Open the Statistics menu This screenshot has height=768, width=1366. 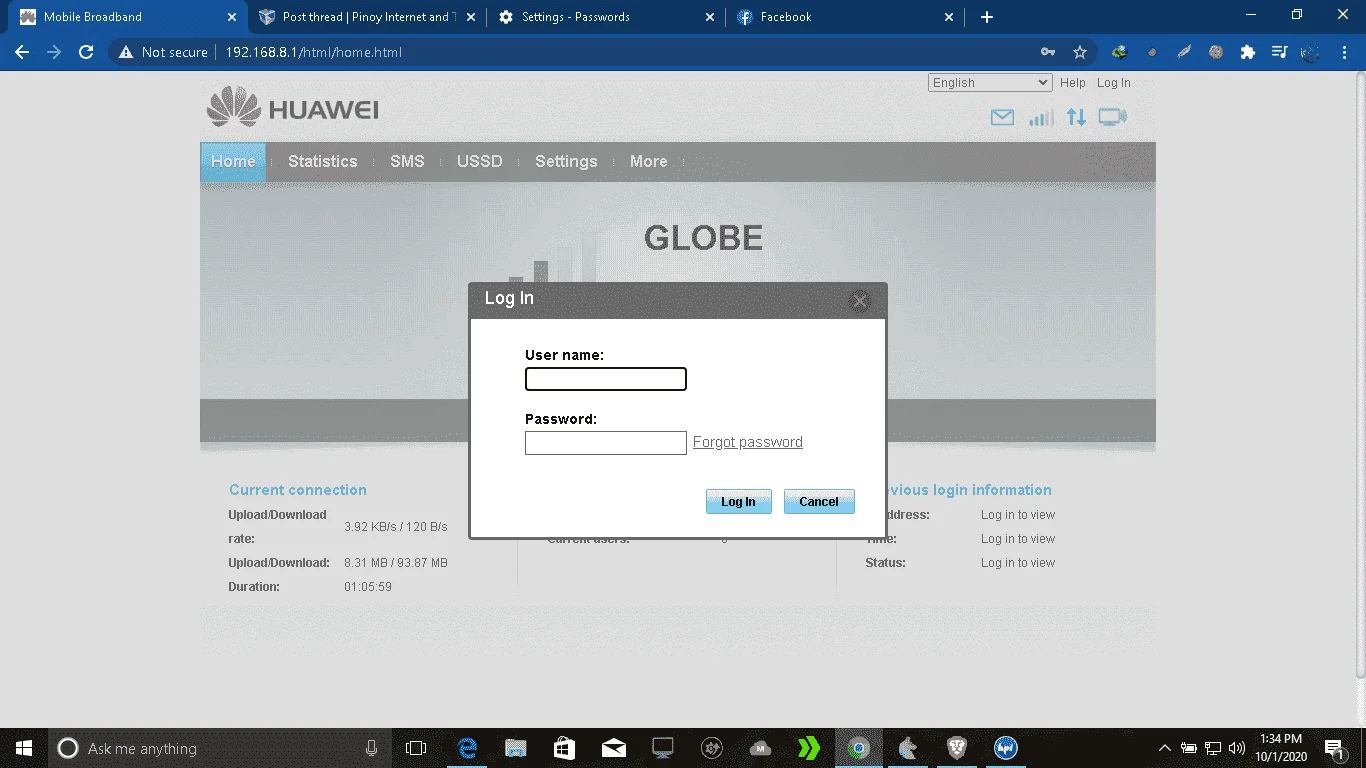pos(322,161)
